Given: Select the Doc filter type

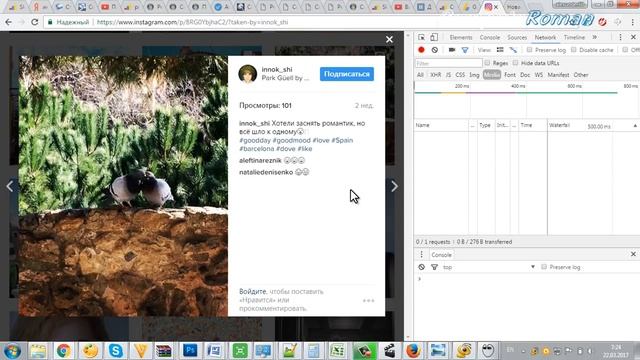Looking at the screenshot, I should pos(525,75).
